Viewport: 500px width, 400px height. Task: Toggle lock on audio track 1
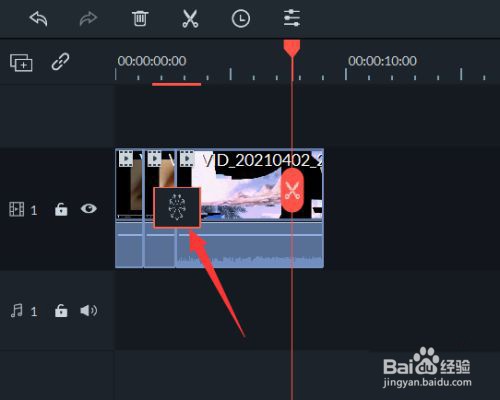pyautogui.click(x=61, y=311)
